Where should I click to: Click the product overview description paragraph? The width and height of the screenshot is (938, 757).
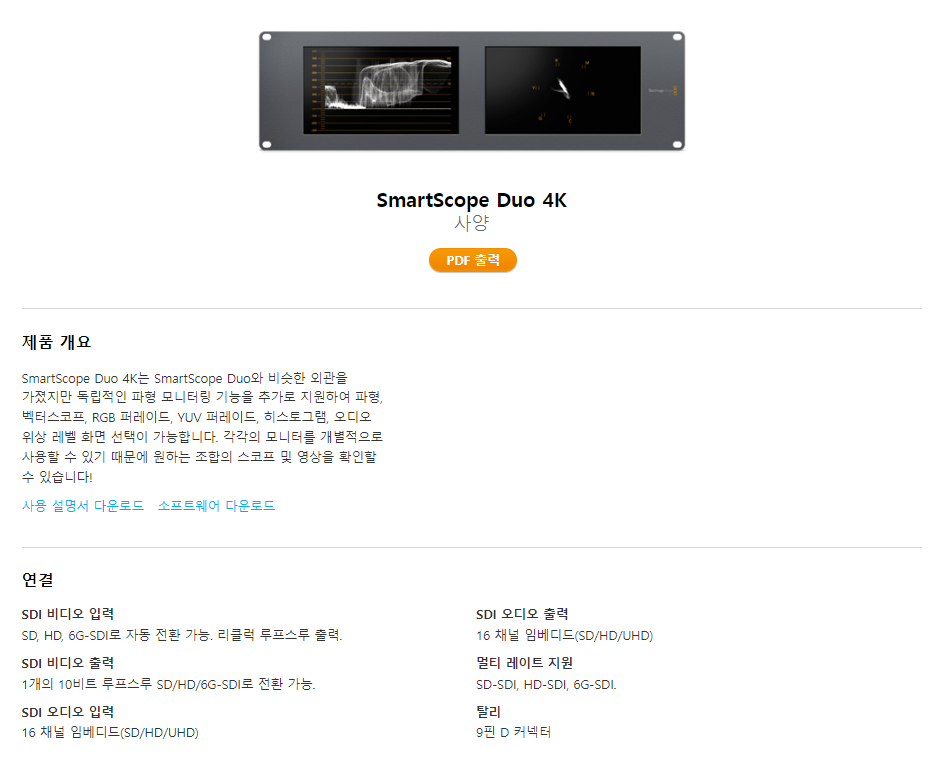point(202,427)
